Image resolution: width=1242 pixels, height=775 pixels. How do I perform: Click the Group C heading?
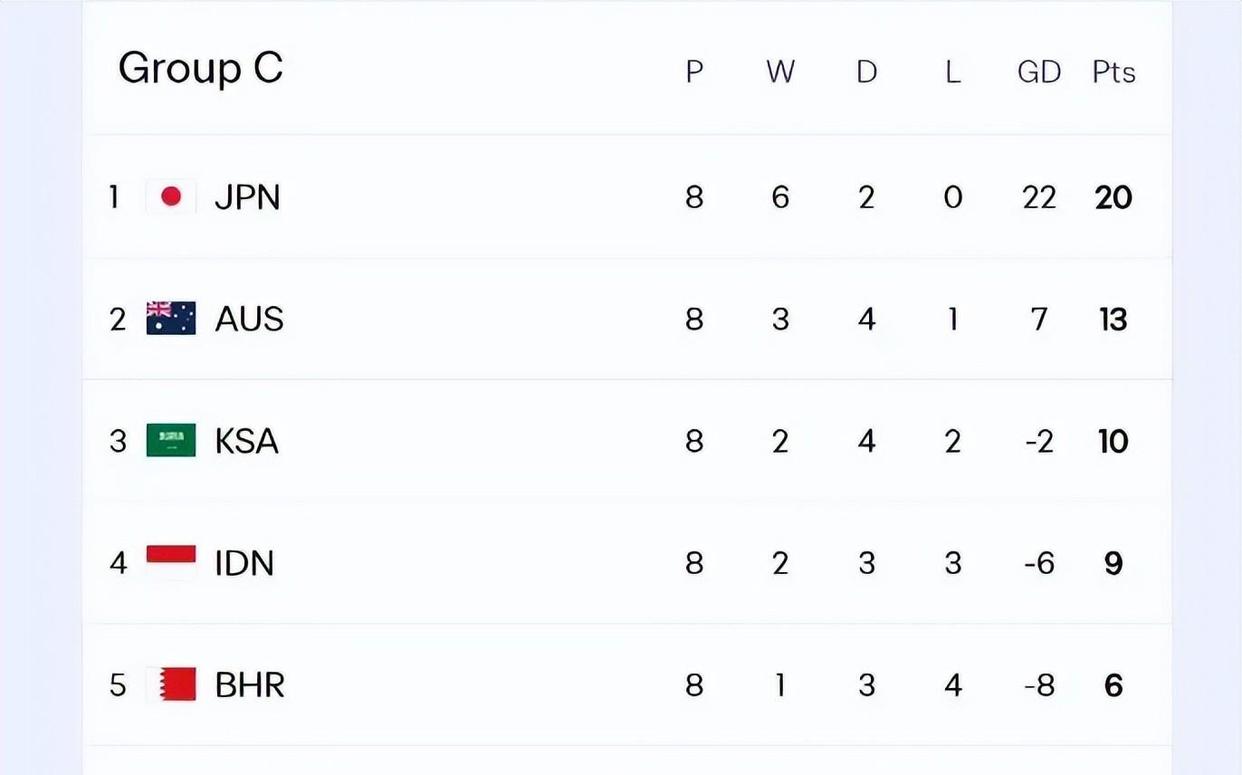pos(200,68)
